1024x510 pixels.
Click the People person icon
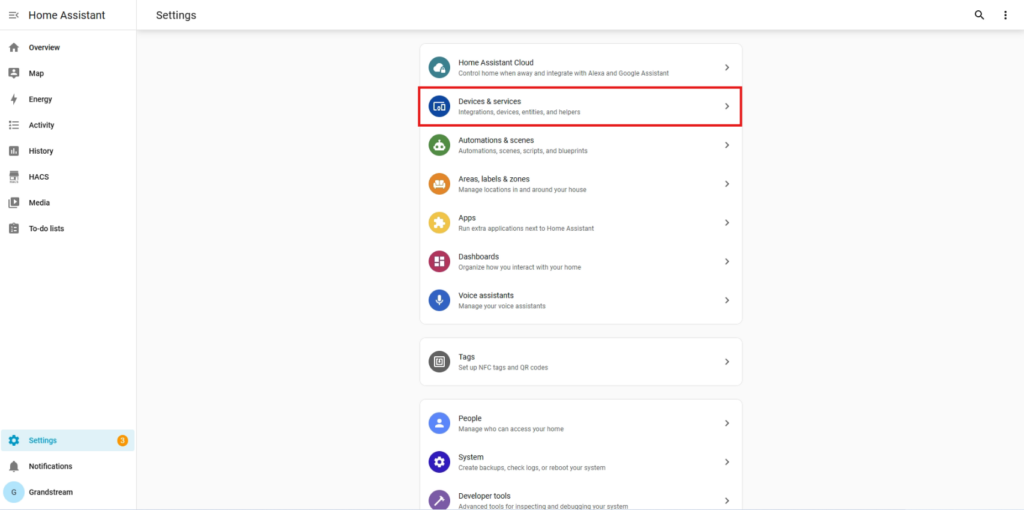click(440, 423)
